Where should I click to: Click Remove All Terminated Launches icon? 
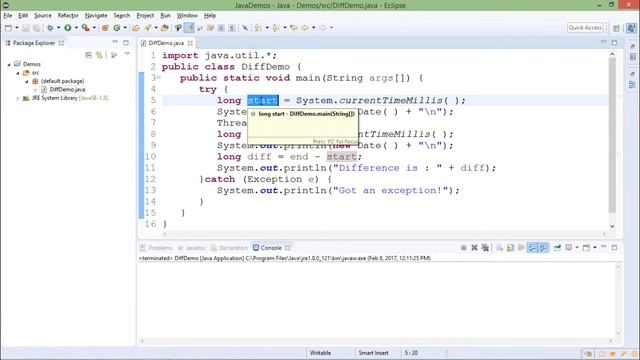coord(485,248)
